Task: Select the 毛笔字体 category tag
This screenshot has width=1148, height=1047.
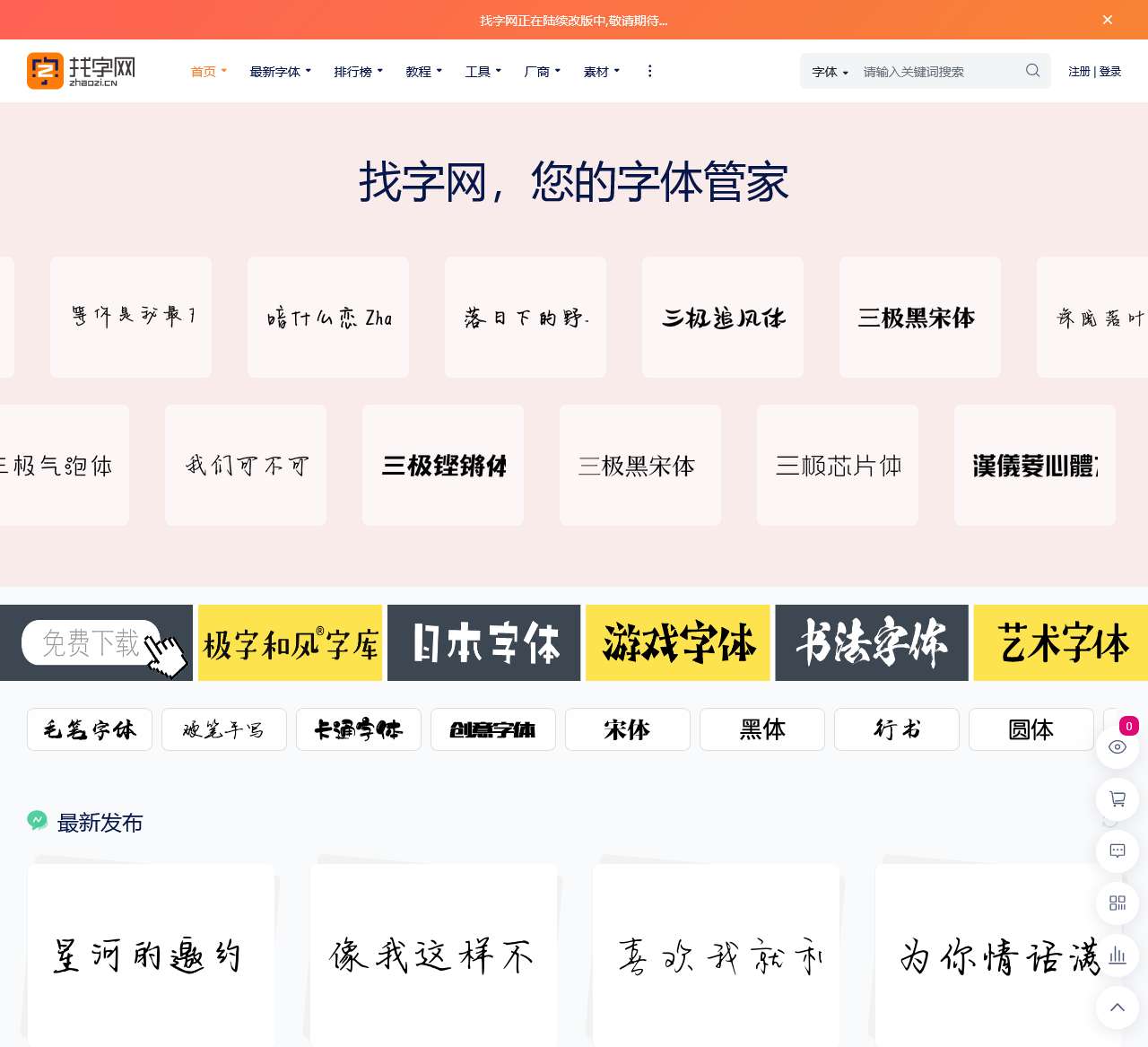Action: 90,729
